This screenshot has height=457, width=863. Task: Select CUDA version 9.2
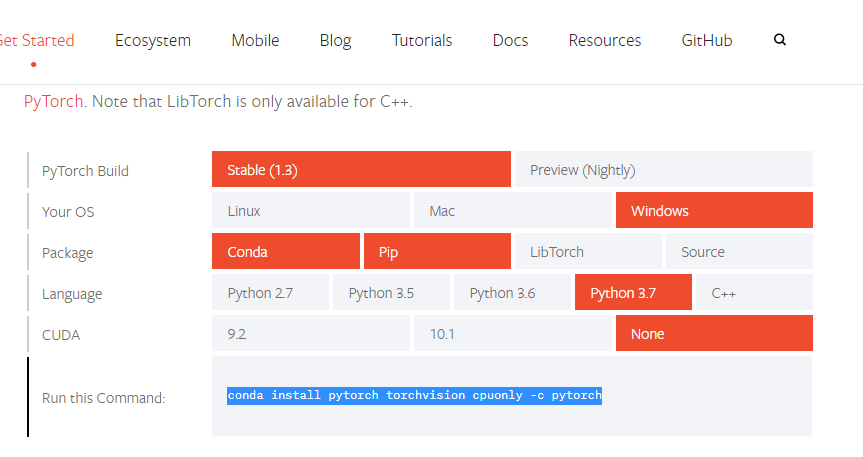(x=310, y=333)
